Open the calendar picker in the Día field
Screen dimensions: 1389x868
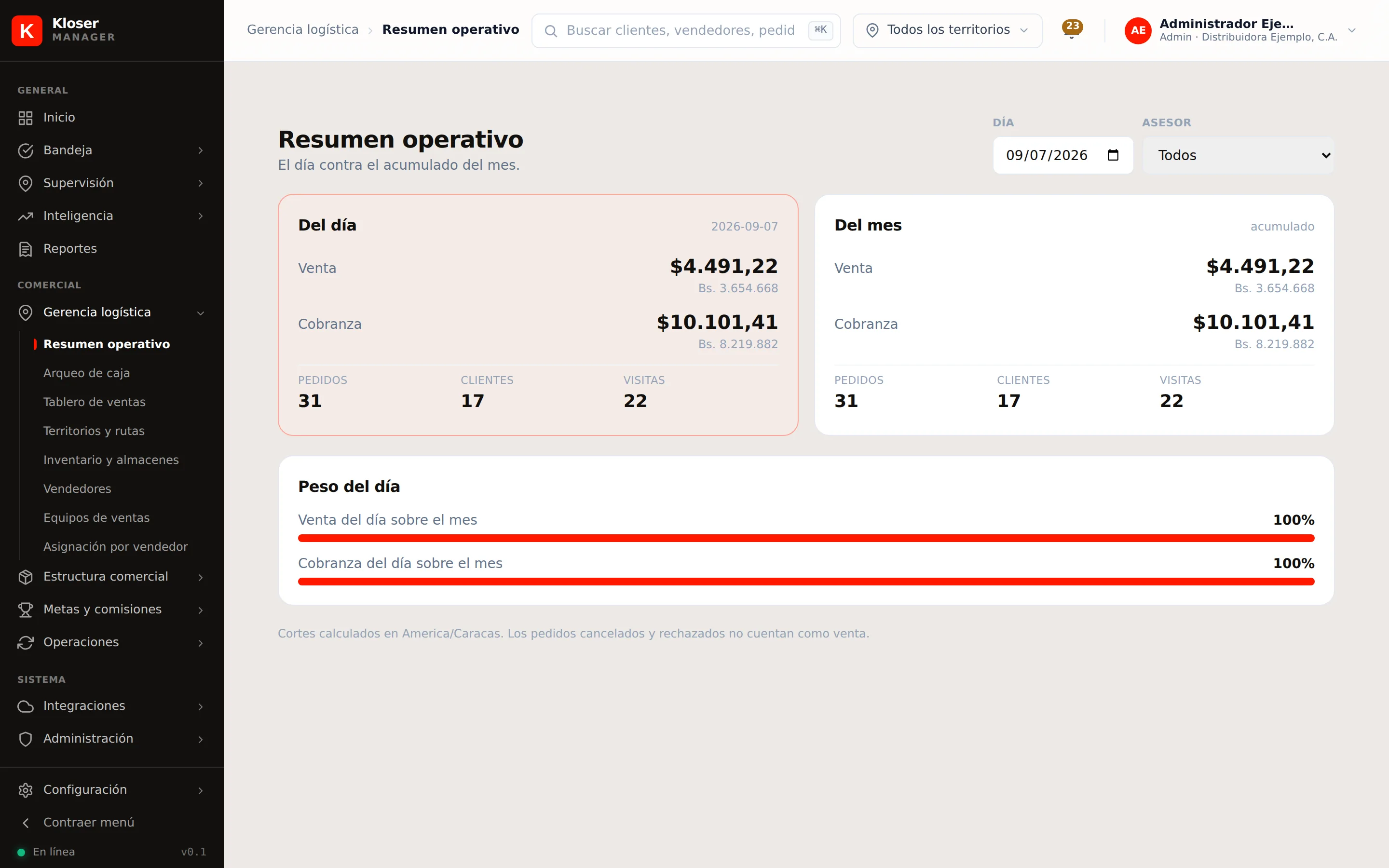1113,155
